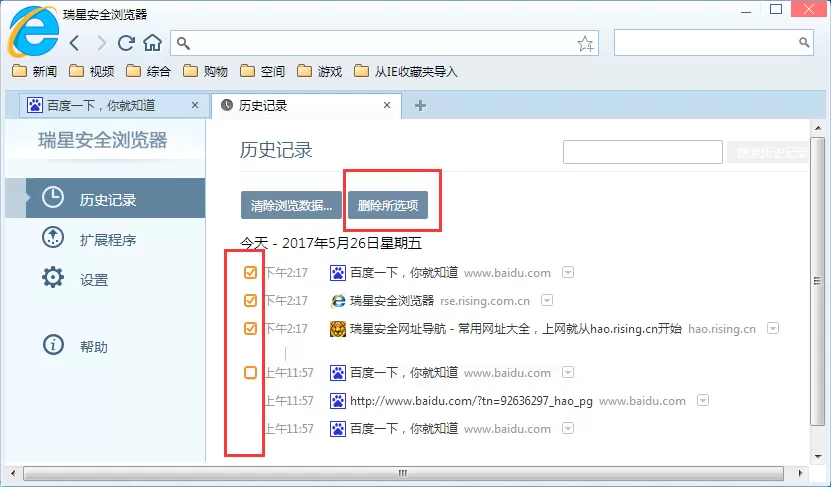
Task: Uncheck the 瑞星安全浏览器 entry checkbox
Action: point(250,300)
